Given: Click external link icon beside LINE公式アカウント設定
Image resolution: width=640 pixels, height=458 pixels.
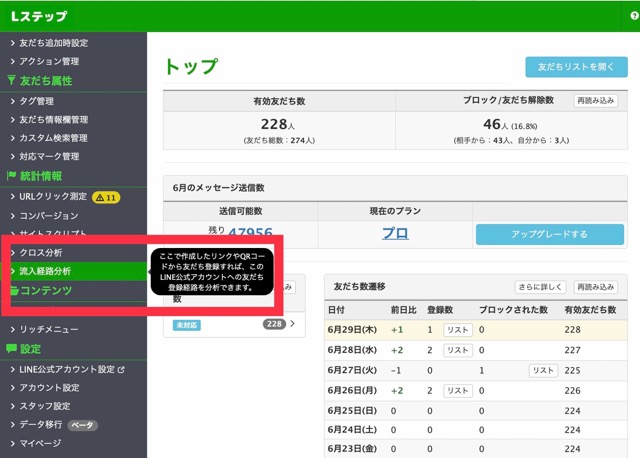Looking at the screenshot, I should tap(122, 369).
